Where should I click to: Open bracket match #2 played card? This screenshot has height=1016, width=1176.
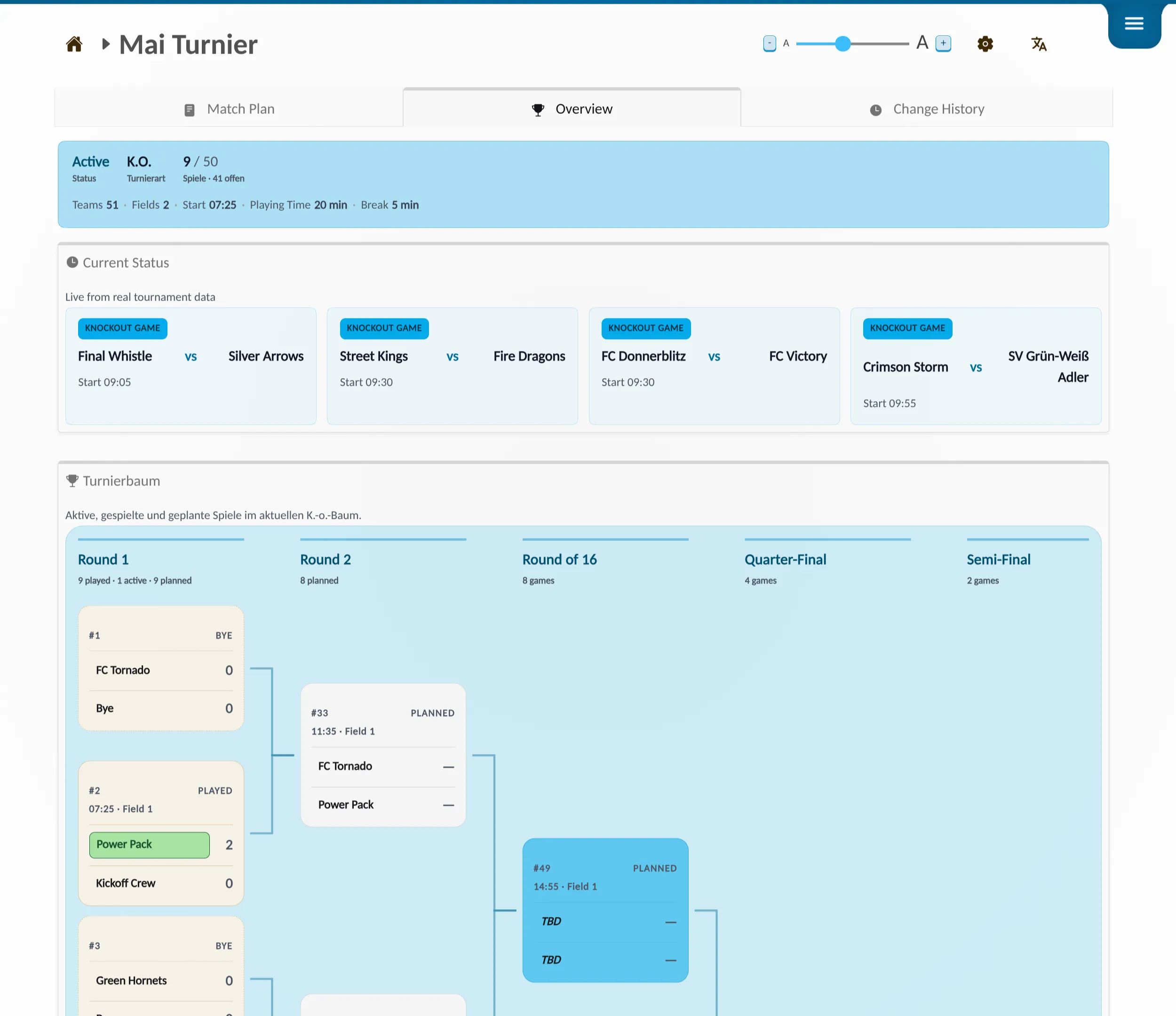(161, 833)
